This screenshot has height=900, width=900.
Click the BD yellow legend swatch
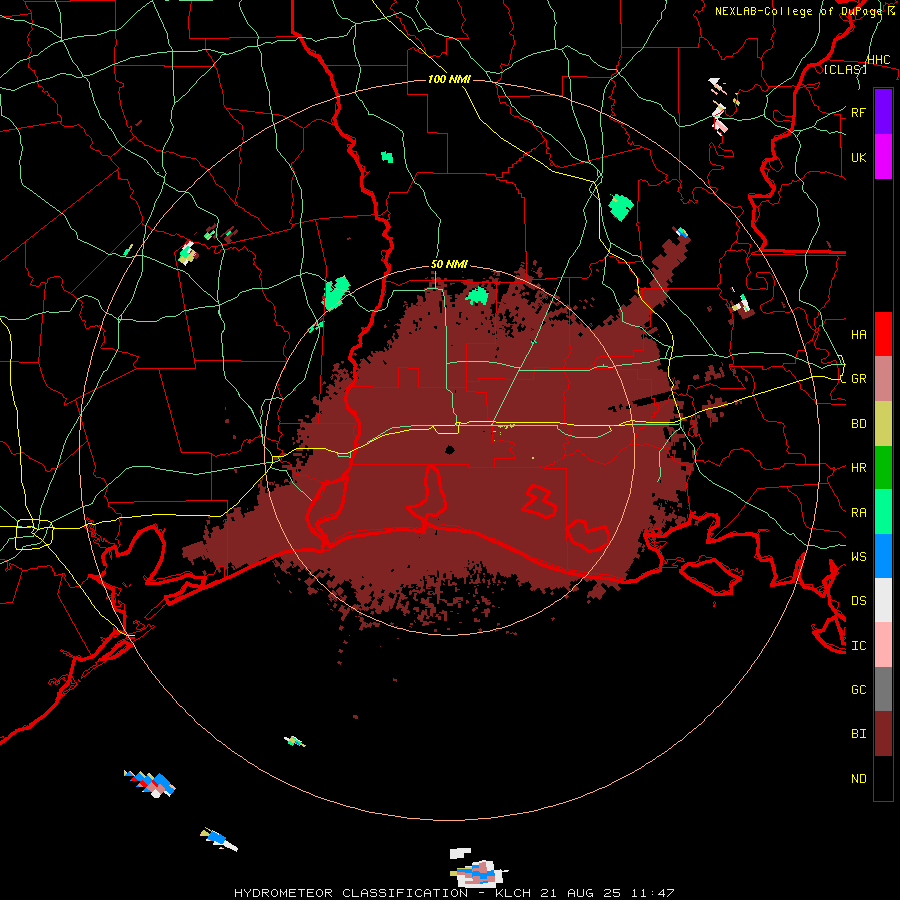883,424
